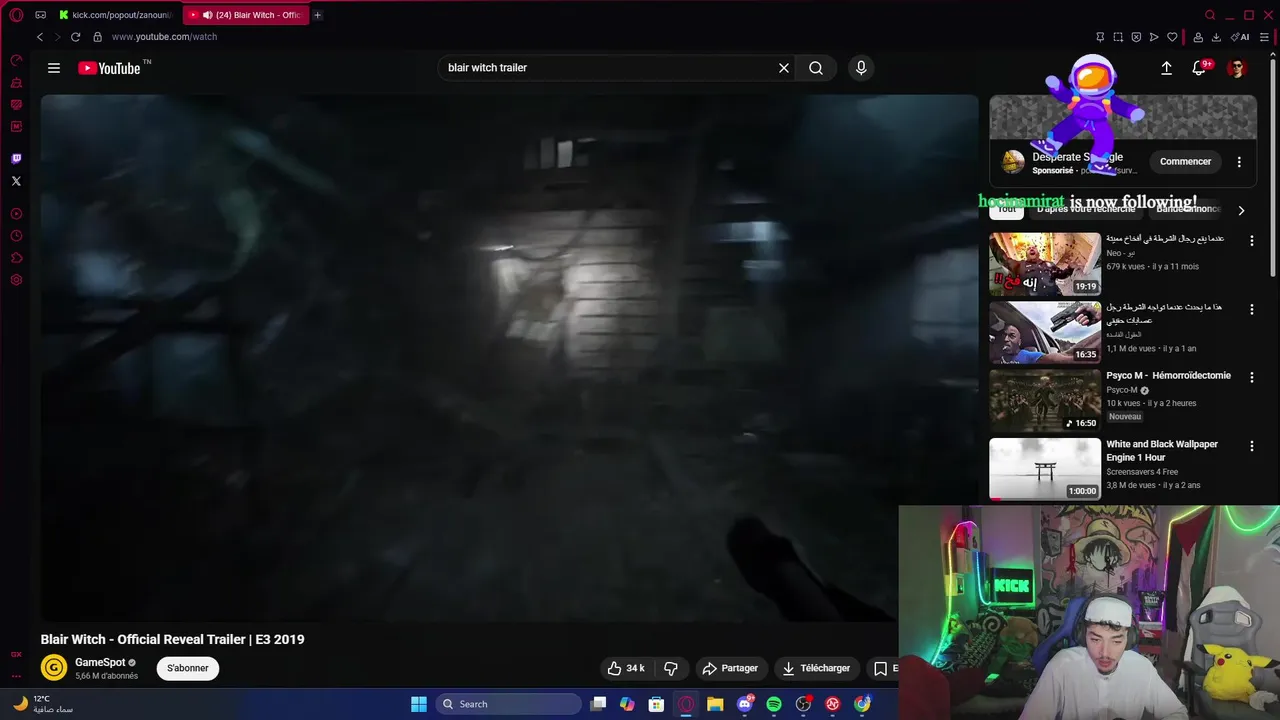Go back with the browser back arrow
Screen dimensions: 1280x720
40,37
